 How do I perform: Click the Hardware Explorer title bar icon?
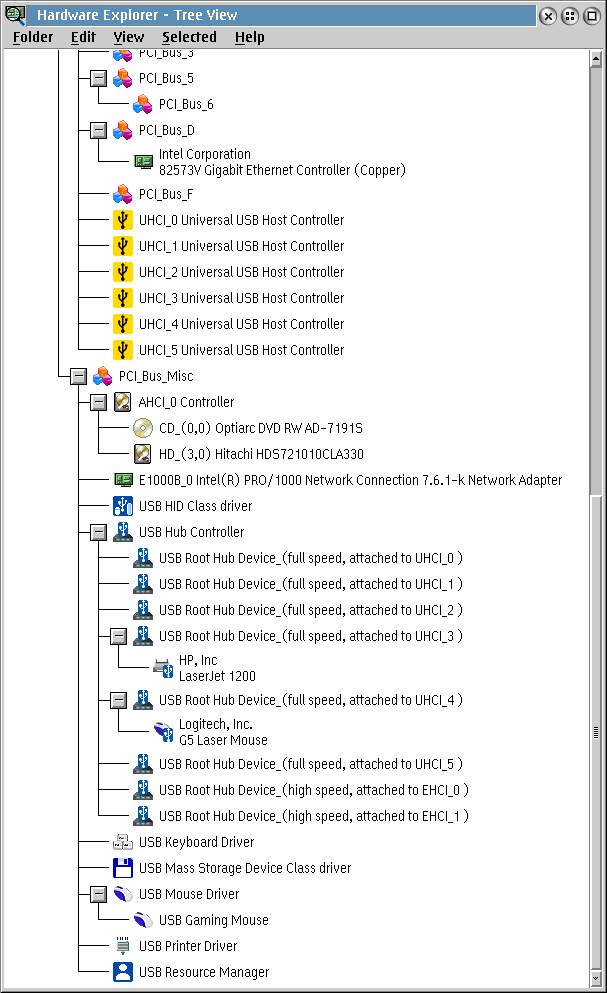point(15,15)
